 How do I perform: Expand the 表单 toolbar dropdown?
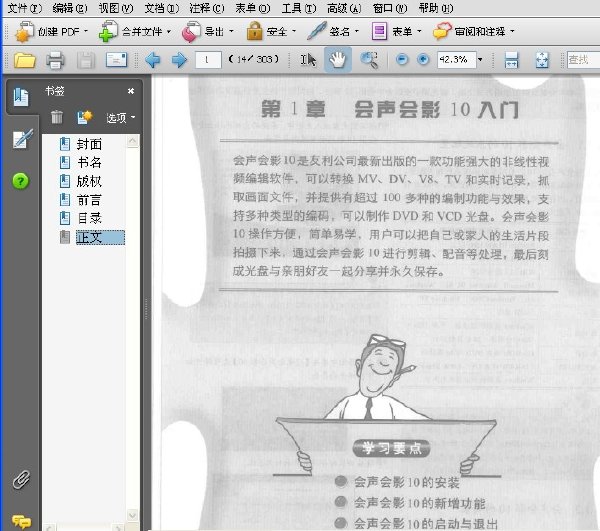419,31
